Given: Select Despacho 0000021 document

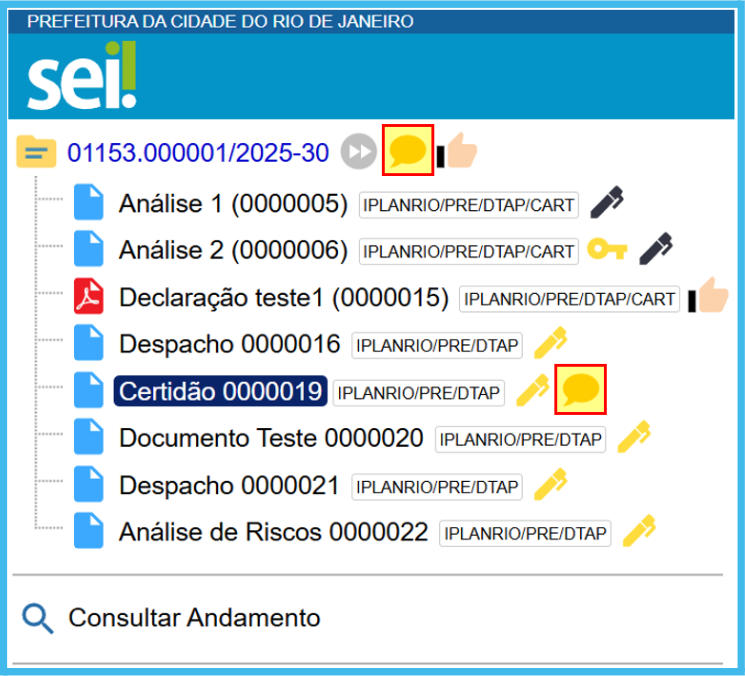Looking at the screenshot, I should point(229,486).
